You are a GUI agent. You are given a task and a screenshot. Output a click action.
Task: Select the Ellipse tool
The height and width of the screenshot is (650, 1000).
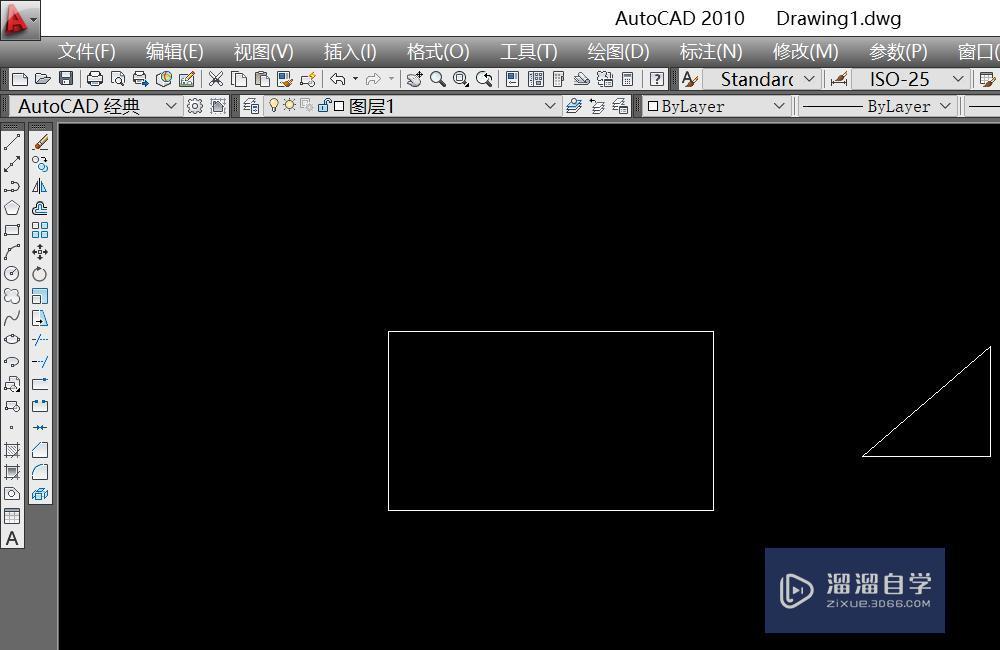pyautogui.click(x=12, y=339)
